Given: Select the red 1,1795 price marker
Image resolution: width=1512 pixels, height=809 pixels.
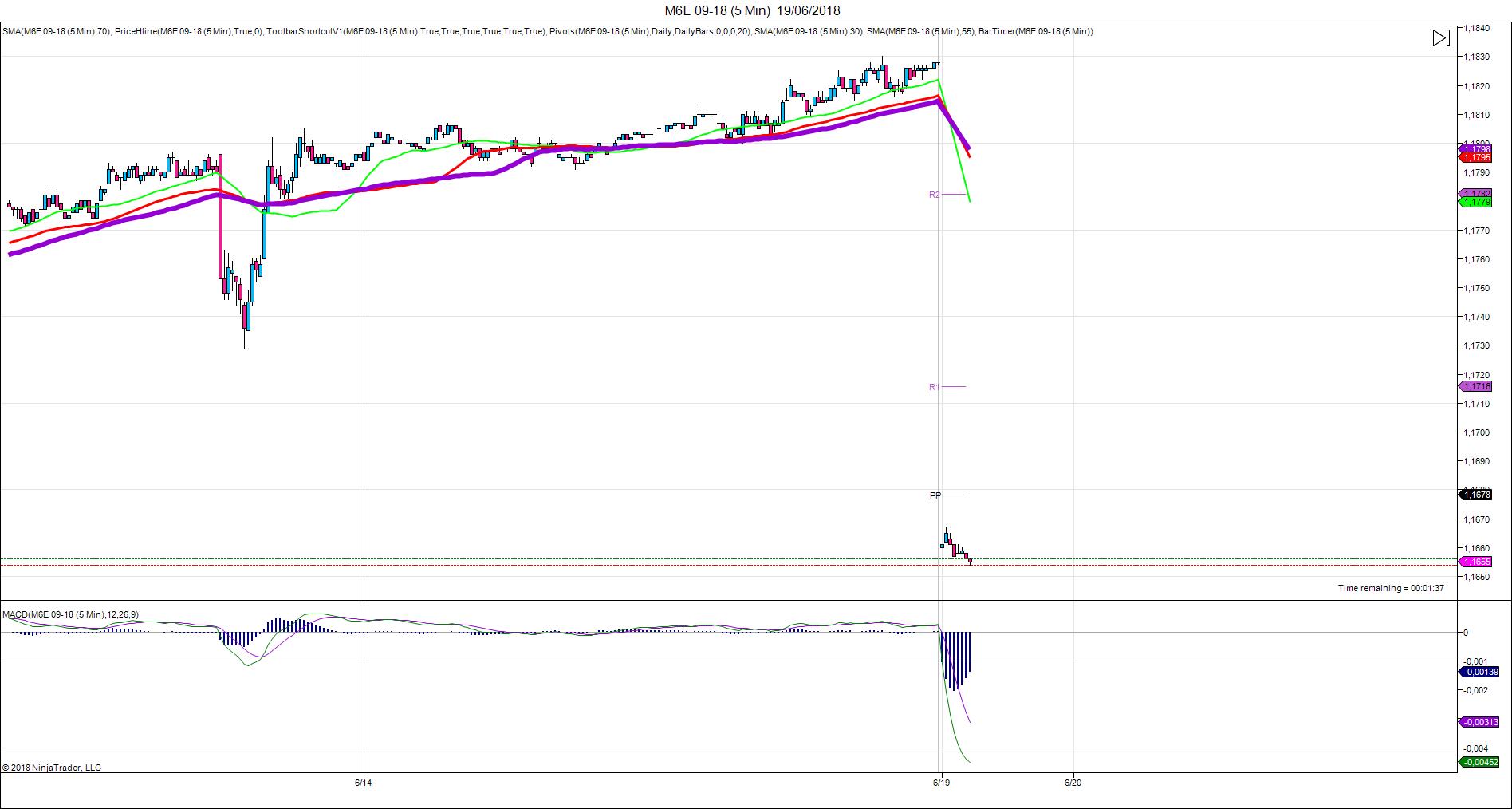Looking at the screenshot, I should click(x=1475, y=158).
